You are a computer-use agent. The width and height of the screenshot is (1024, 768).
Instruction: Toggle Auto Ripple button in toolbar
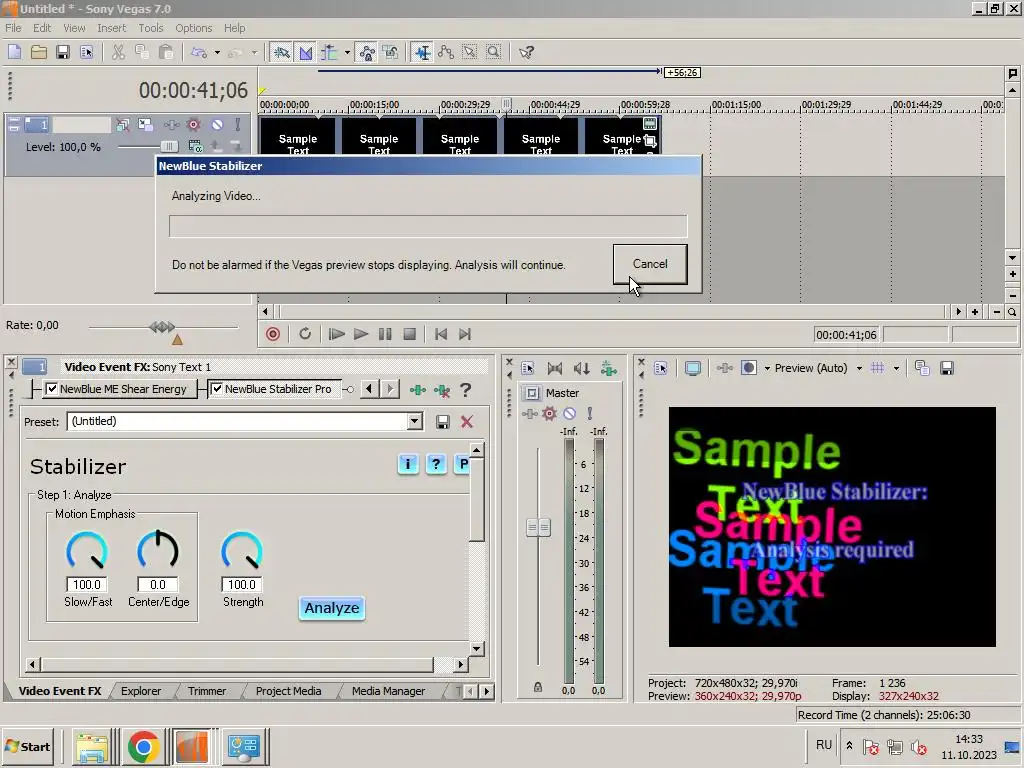click(329, 52)
